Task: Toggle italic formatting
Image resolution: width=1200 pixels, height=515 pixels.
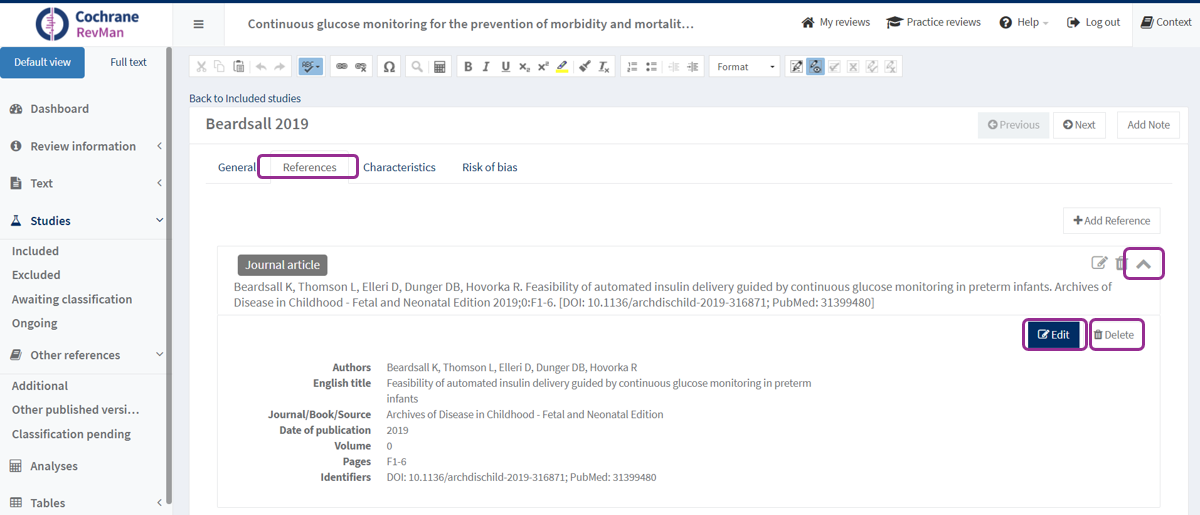Action: (x=486, y=67)
